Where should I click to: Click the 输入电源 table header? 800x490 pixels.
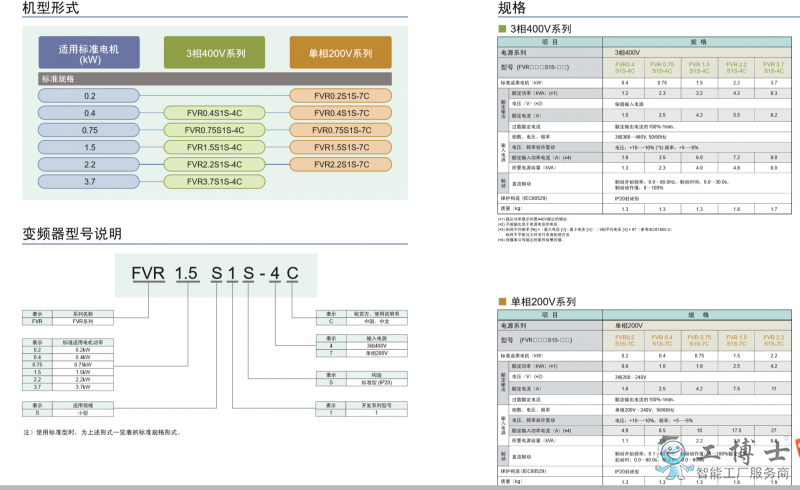(x=377, y=338)
